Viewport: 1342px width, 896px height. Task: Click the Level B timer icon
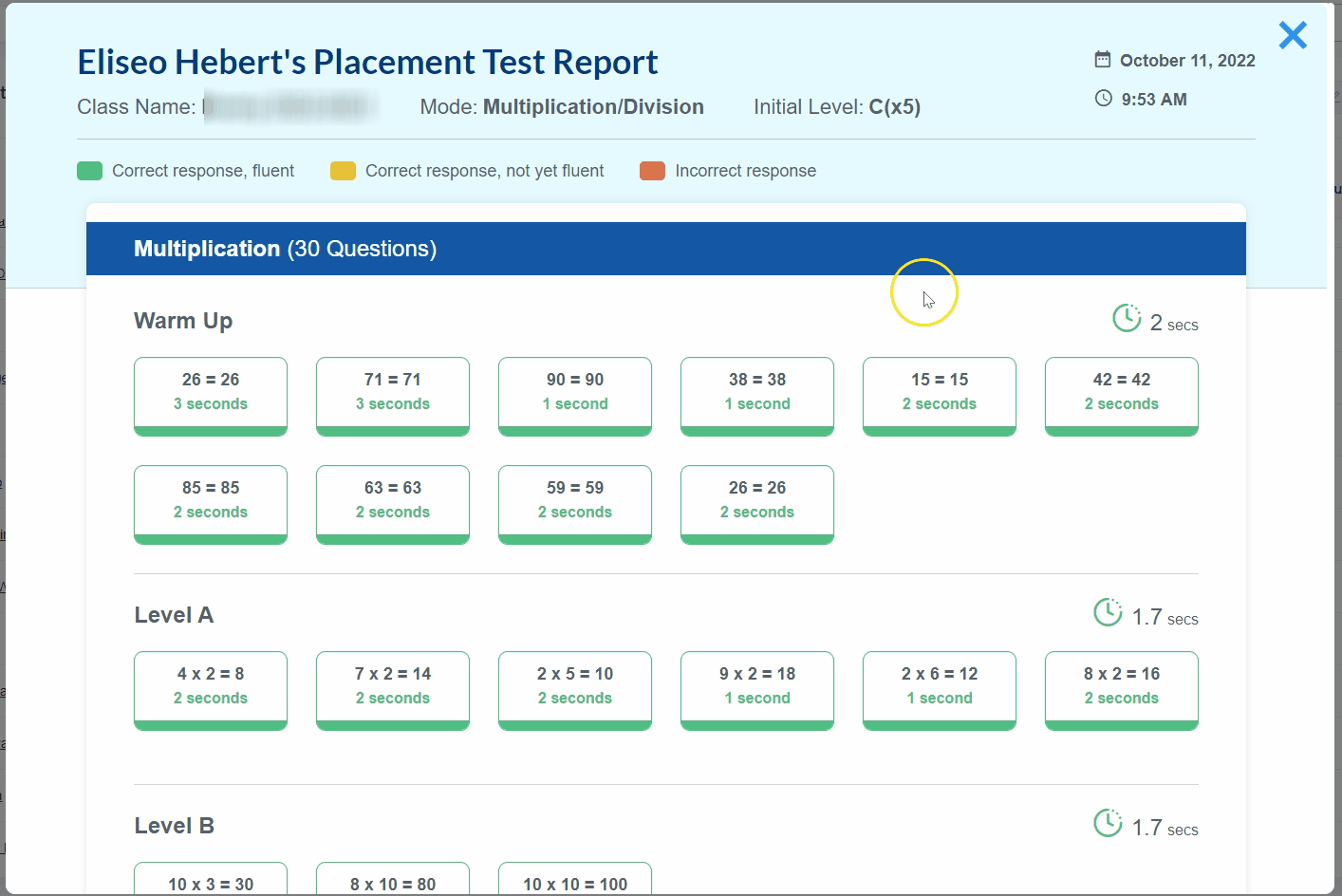point(1108,823)
